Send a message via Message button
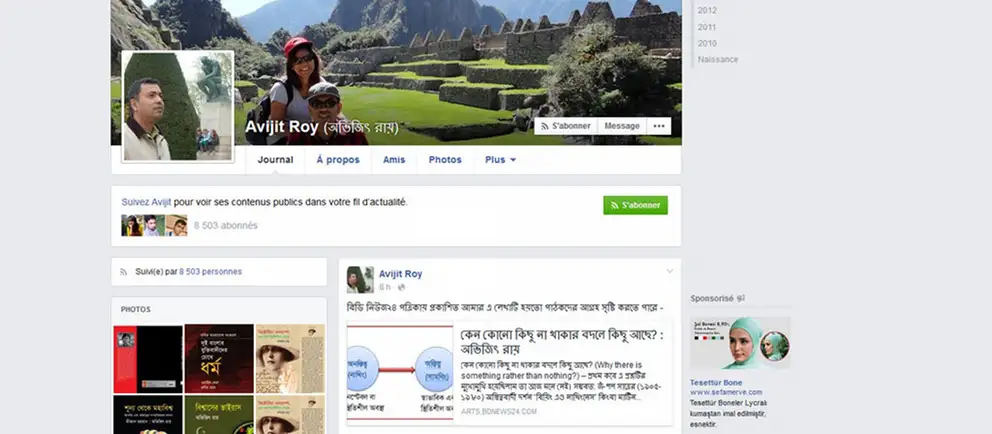The height and width of the screenshot is (434, 992). coord(621,126)
